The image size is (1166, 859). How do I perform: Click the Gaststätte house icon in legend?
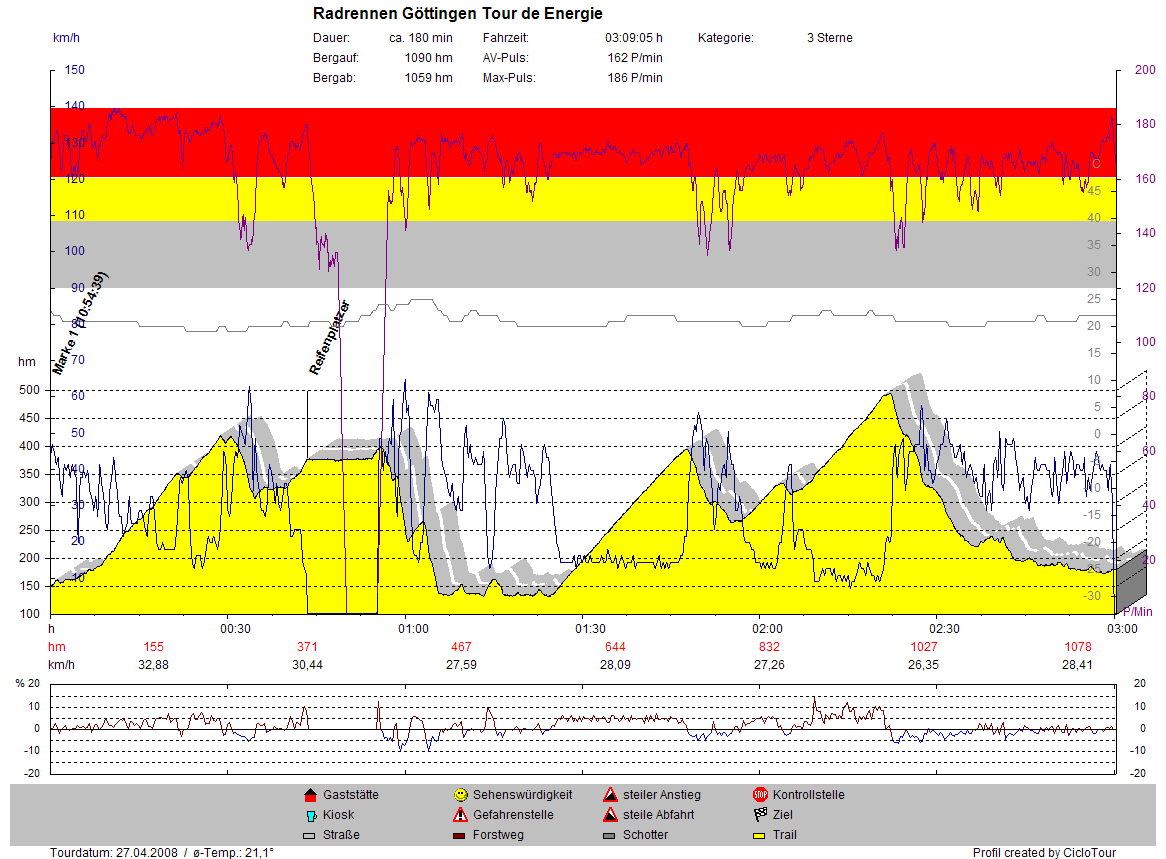[x=309, y=795]
